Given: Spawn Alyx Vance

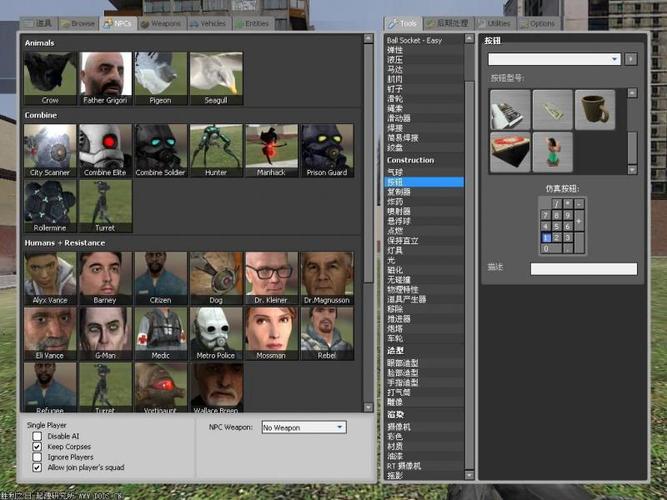Looking at the screenshot, I should [50, 278].
